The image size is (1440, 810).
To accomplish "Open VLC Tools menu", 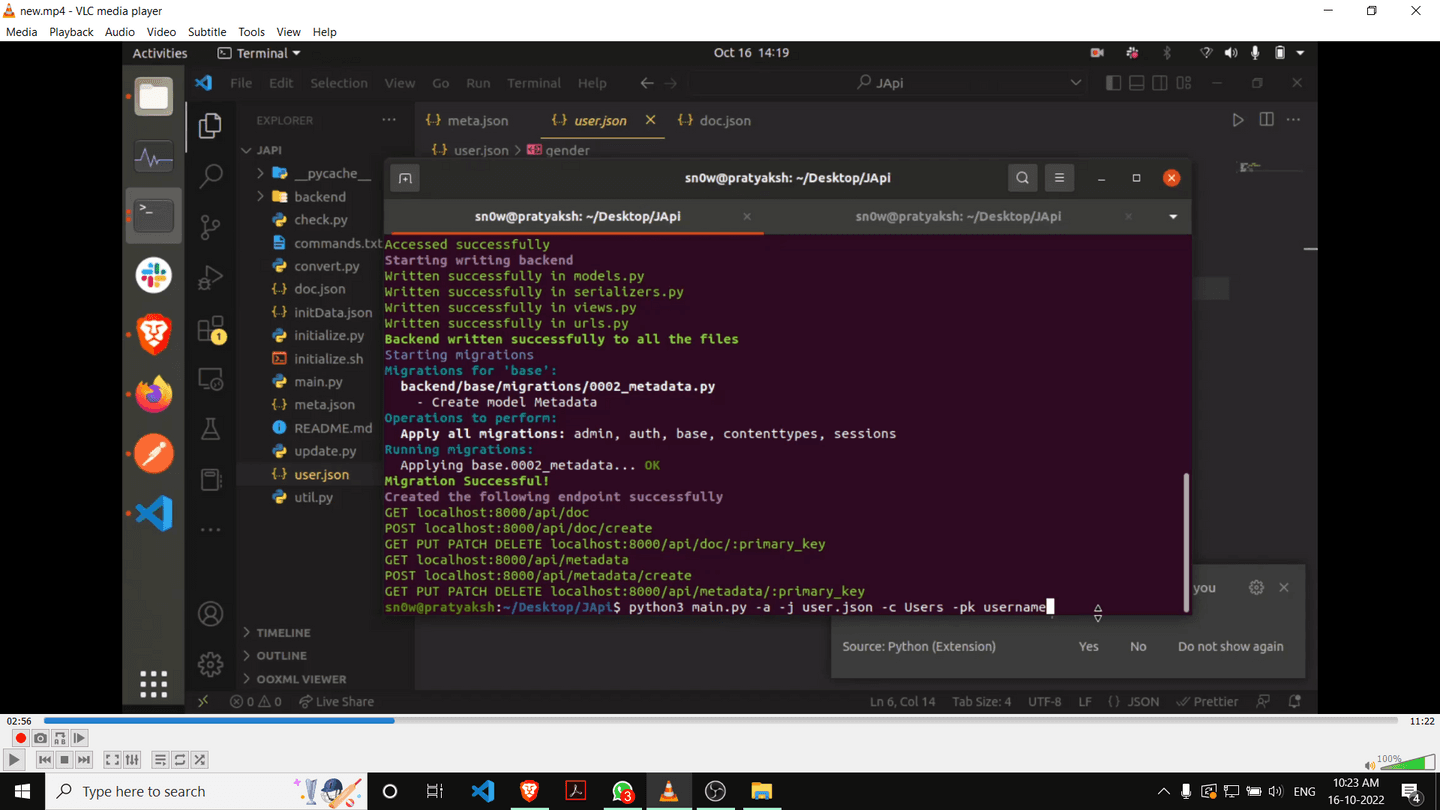I will click(x=252, y=32).
